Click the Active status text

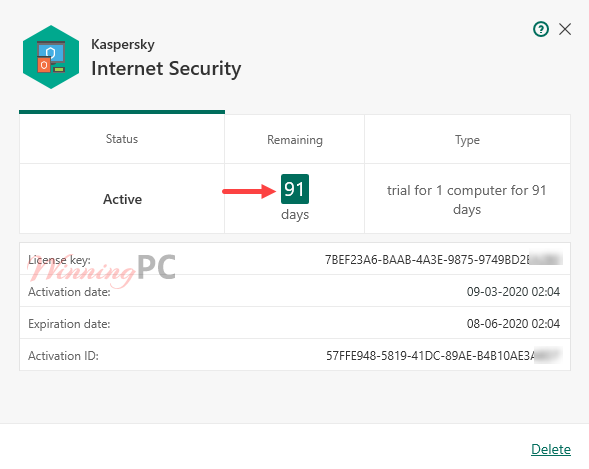pyautogui.click(x=122, y=199)
